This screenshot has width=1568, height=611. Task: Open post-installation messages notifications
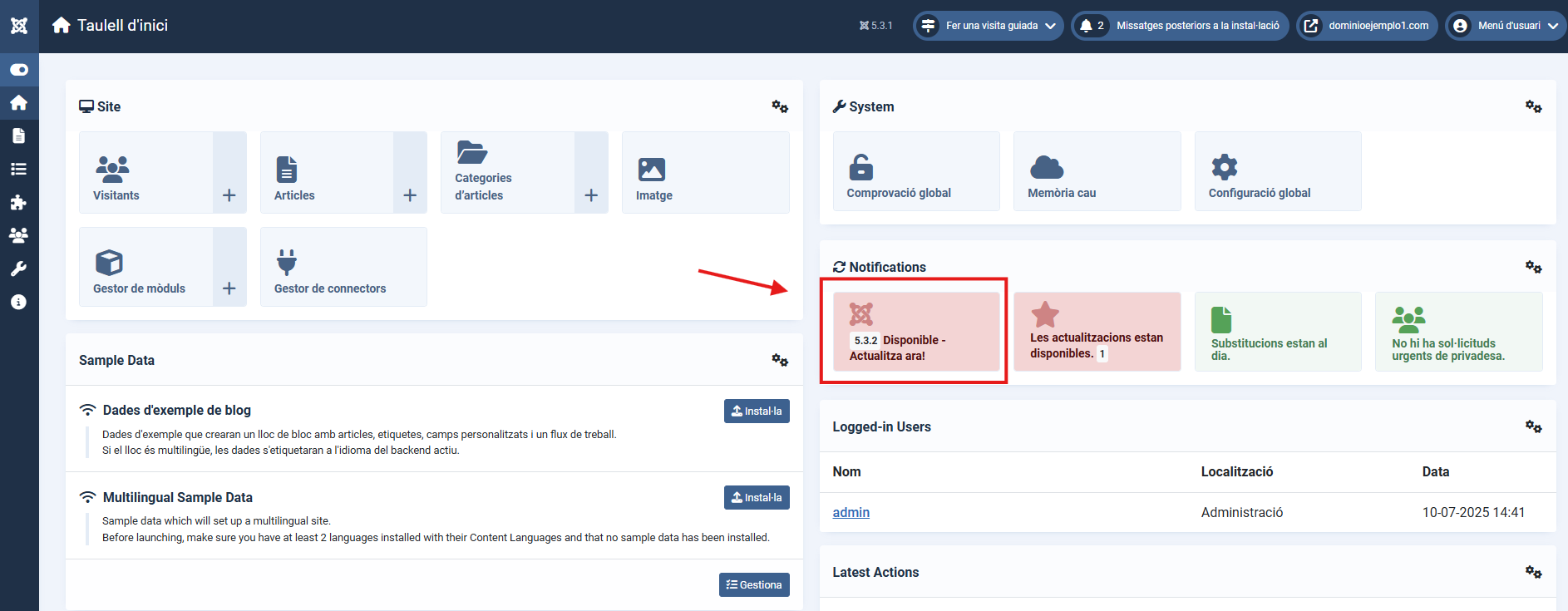pyautogui.click(x=1181, y=26)
